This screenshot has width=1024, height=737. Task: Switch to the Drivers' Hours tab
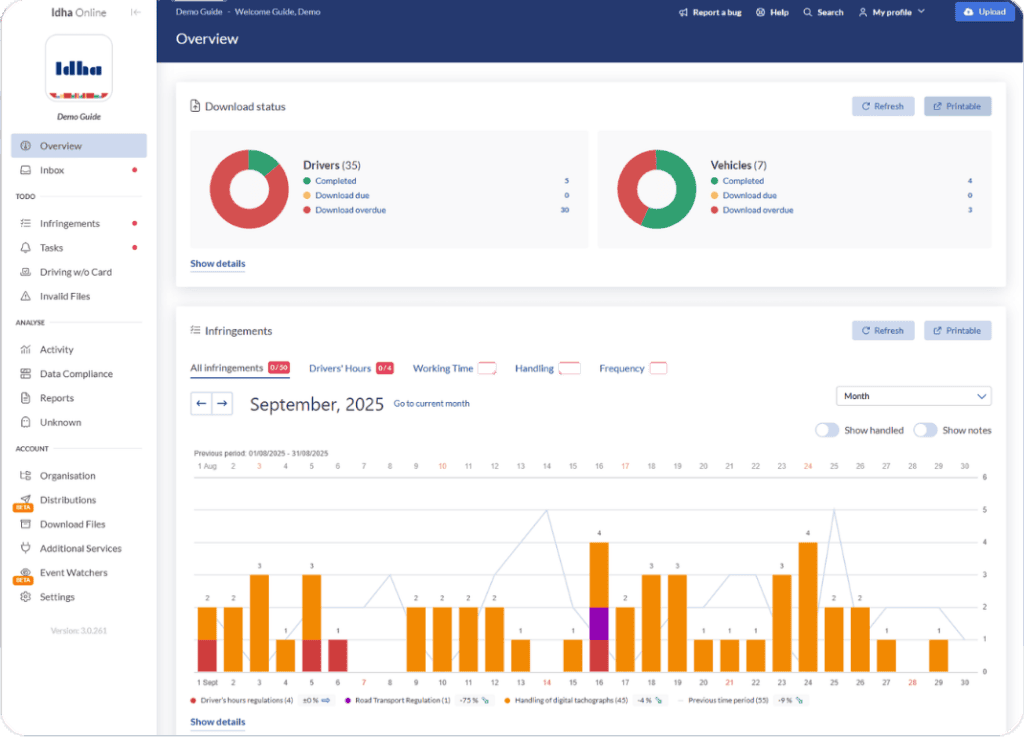[351, 368]
